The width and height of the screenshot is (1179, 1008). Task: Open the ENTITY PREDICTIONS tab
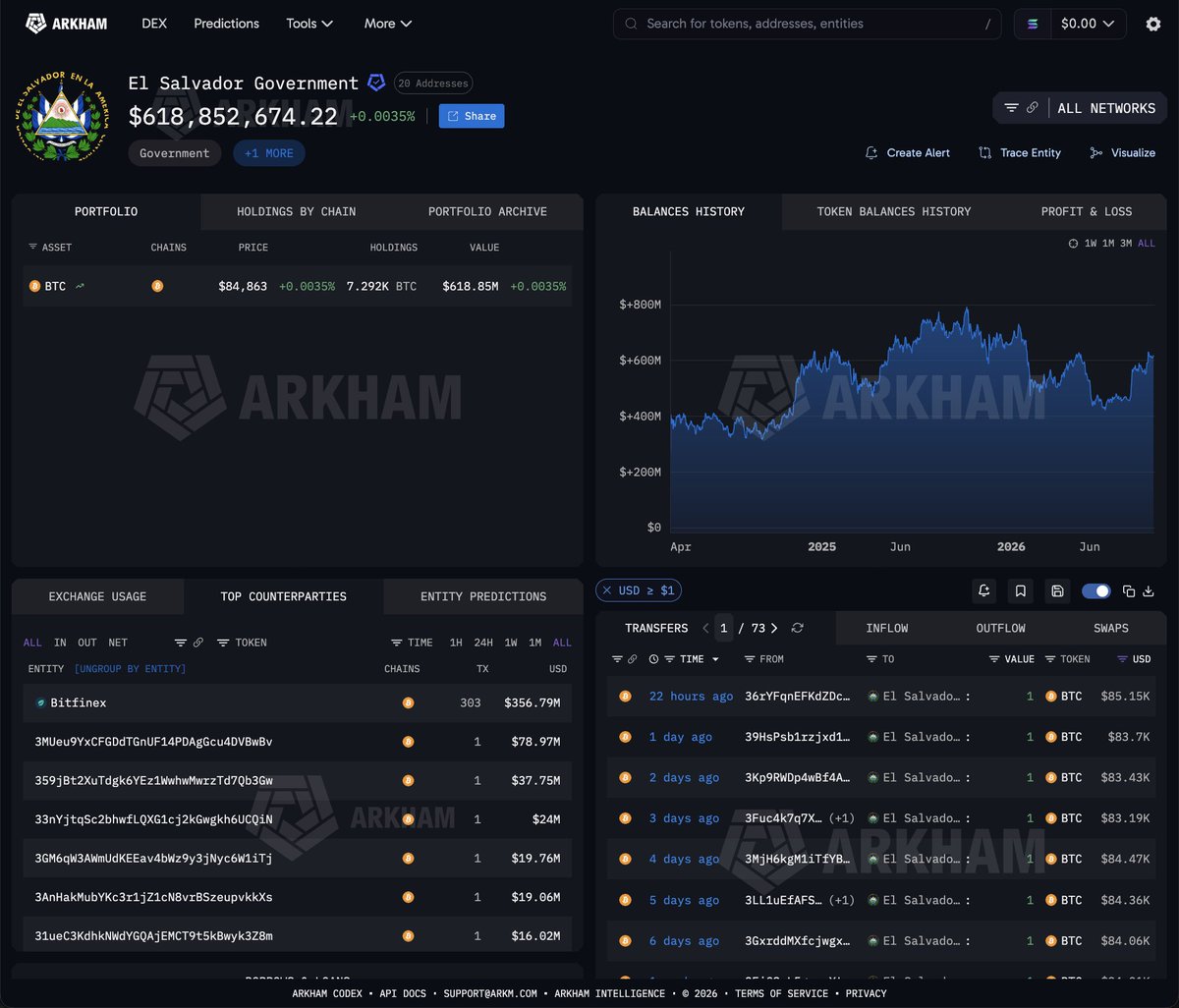click(483, 596)
